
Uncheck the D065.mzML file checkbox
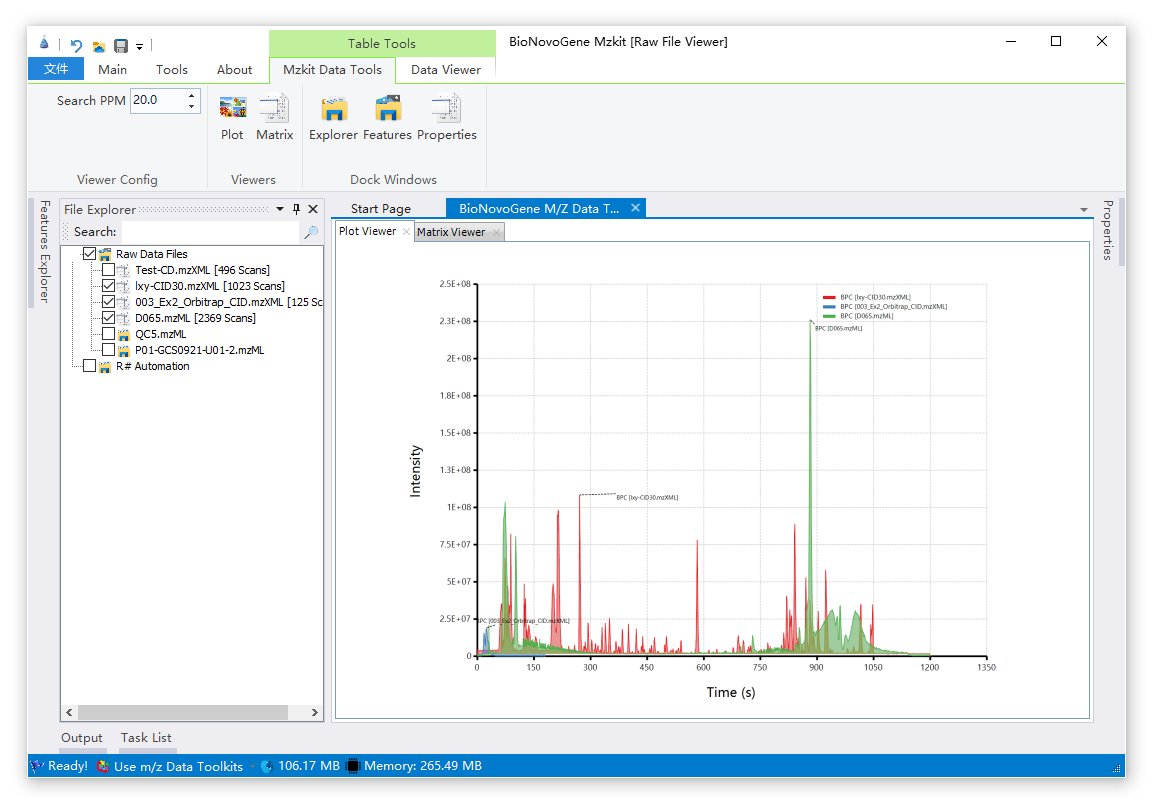(x=109, y=318)
